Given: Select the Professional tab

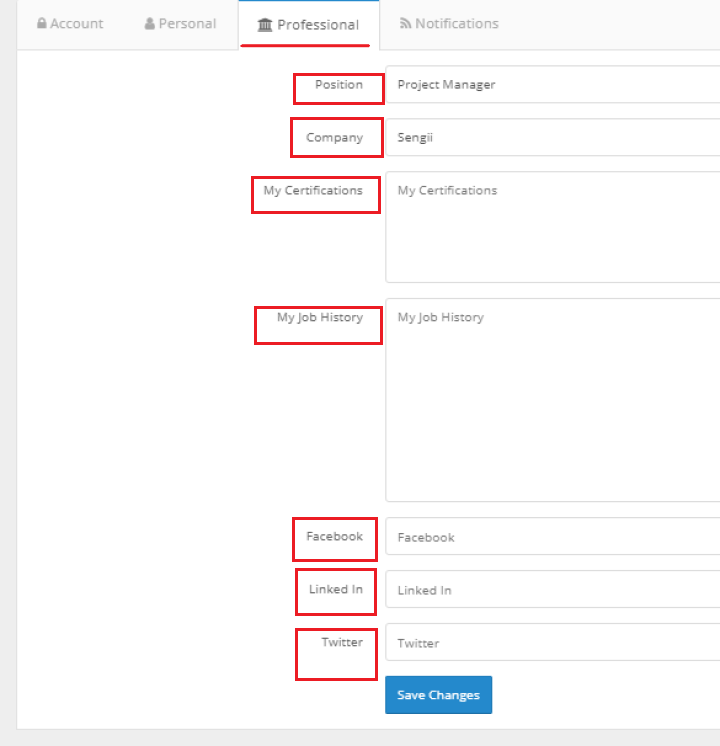Looking at the screenshot, I should tap(308, 25).
